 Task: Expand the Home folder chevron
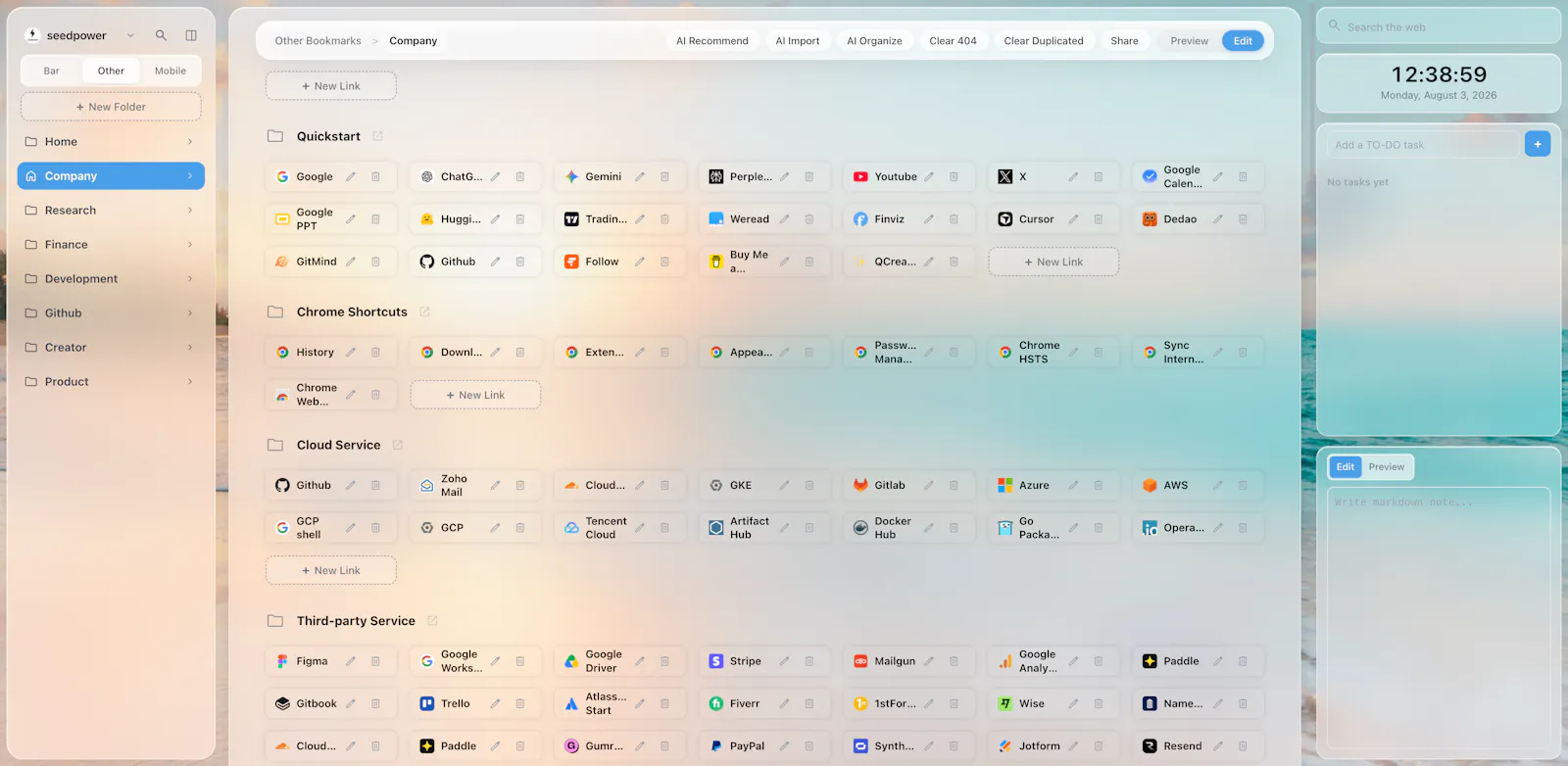[190, 142]
